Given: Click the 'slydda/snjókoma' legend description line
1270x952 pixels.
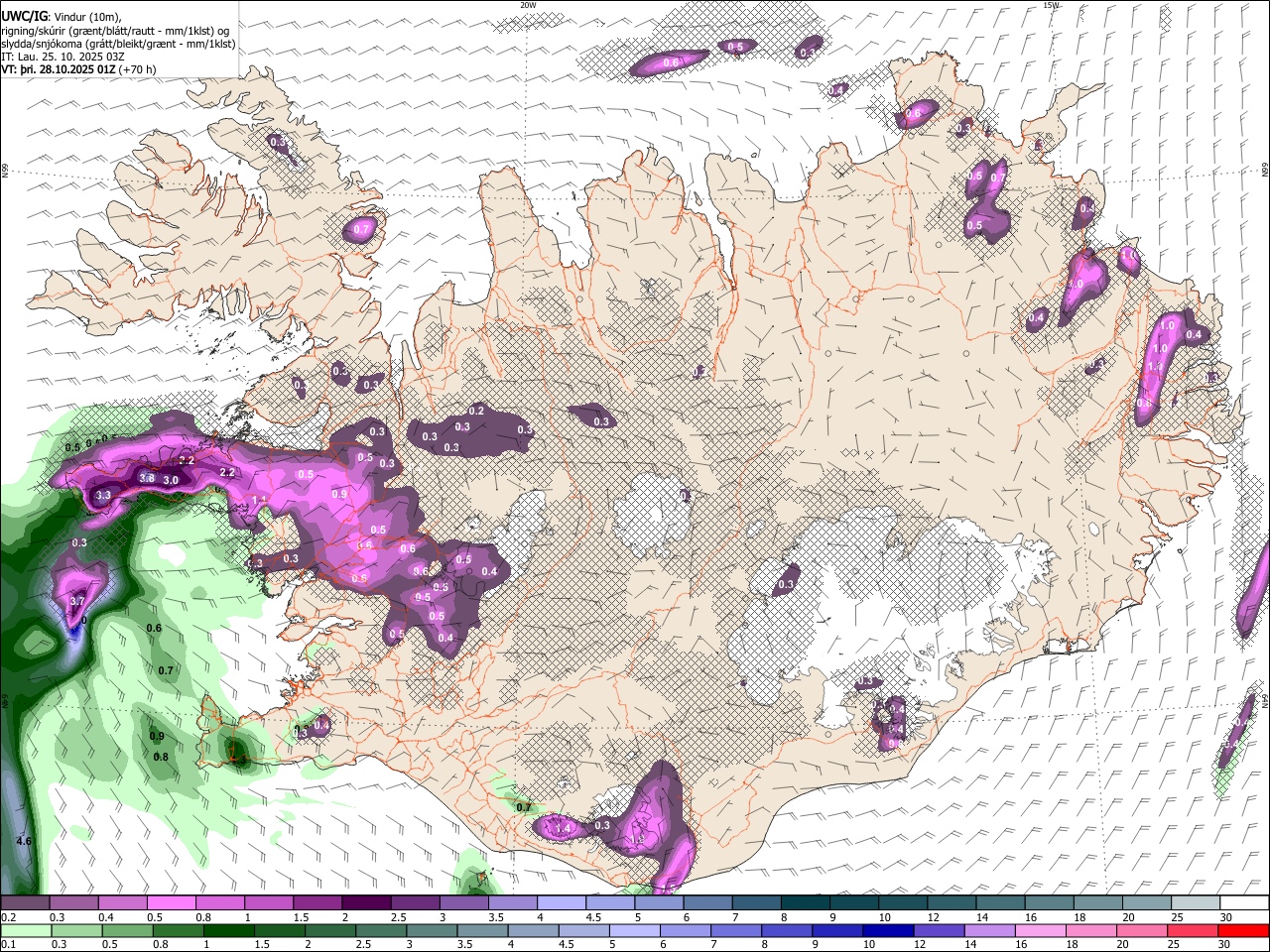Looking at the screenshot, I should coord(118,44).
